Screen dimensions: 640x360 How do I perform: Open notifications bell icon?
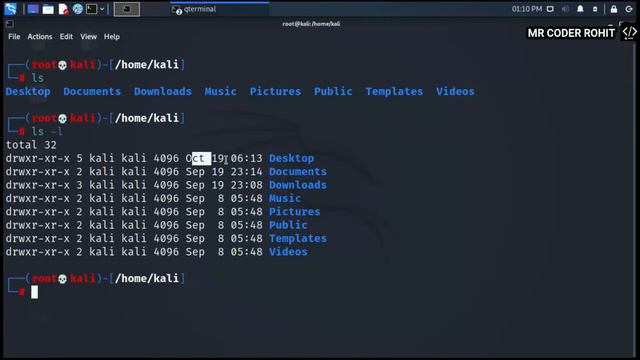point(580,9)
